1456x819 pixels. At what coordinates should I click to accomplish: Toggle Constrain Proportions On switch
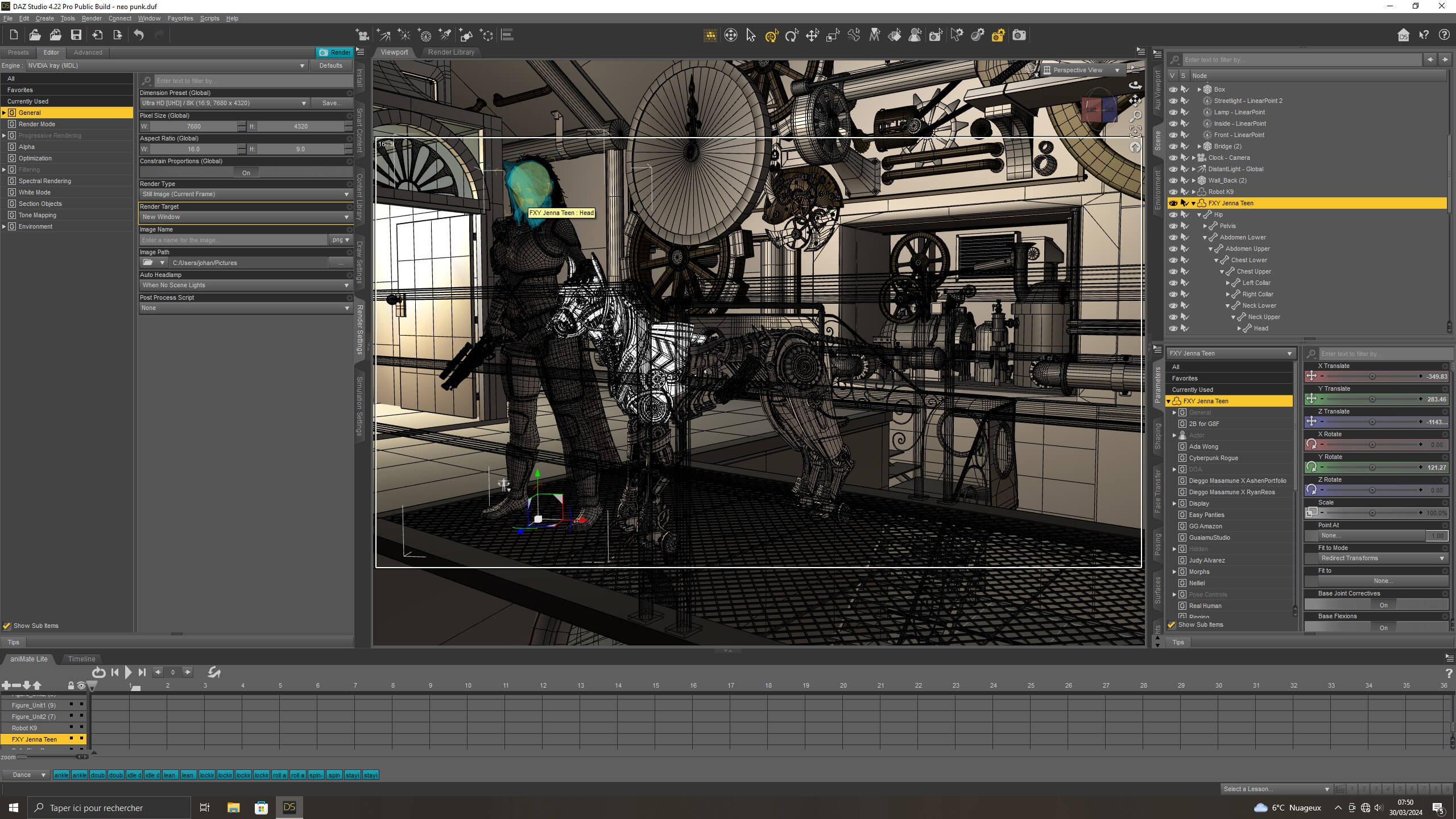[246, 172]
